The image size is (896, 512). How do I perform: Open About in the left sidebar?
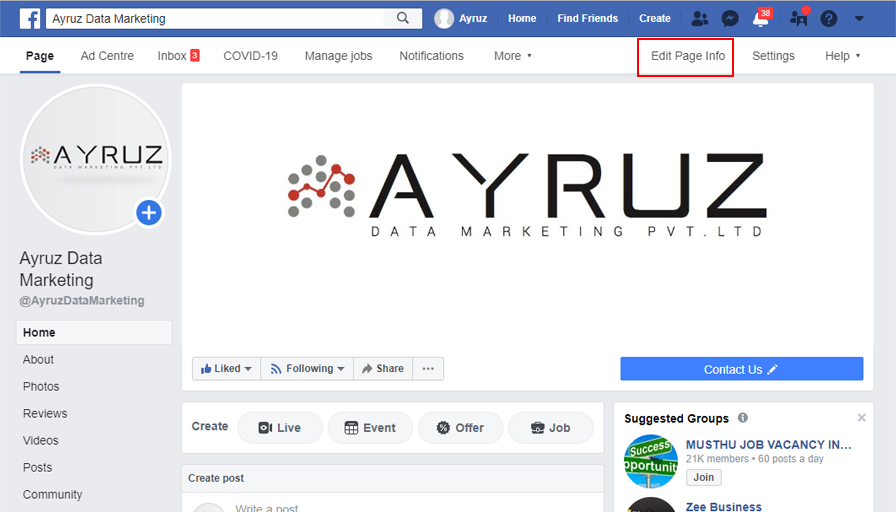click(x=38, y=359)
